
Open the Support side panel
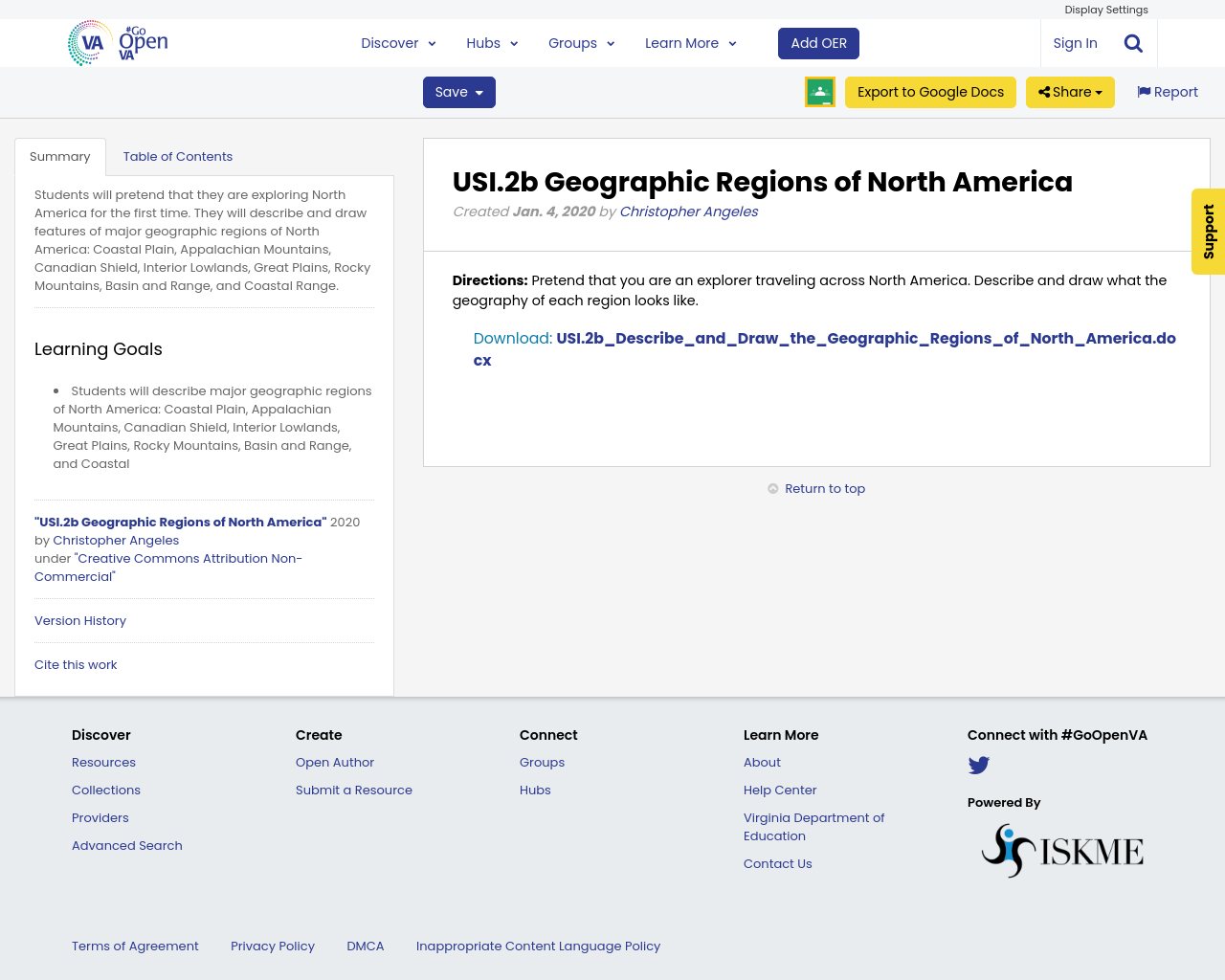1208,232
